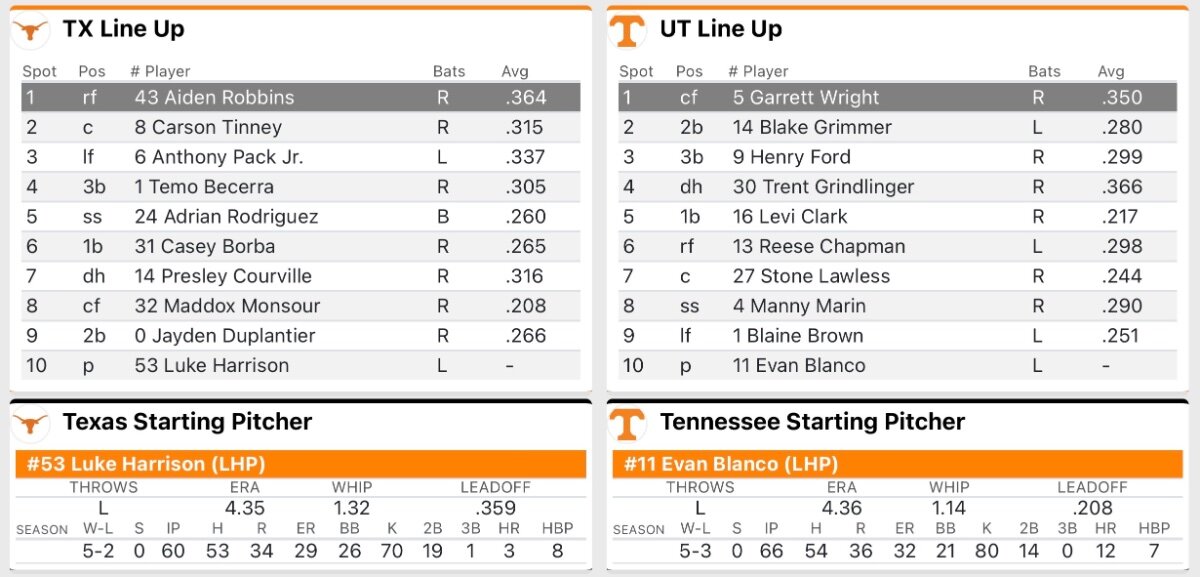Click the T logo beside Tennessee Starting Pitcher
The height and width of the screenshot is (577, 1200).
click(x=626, y=424)
